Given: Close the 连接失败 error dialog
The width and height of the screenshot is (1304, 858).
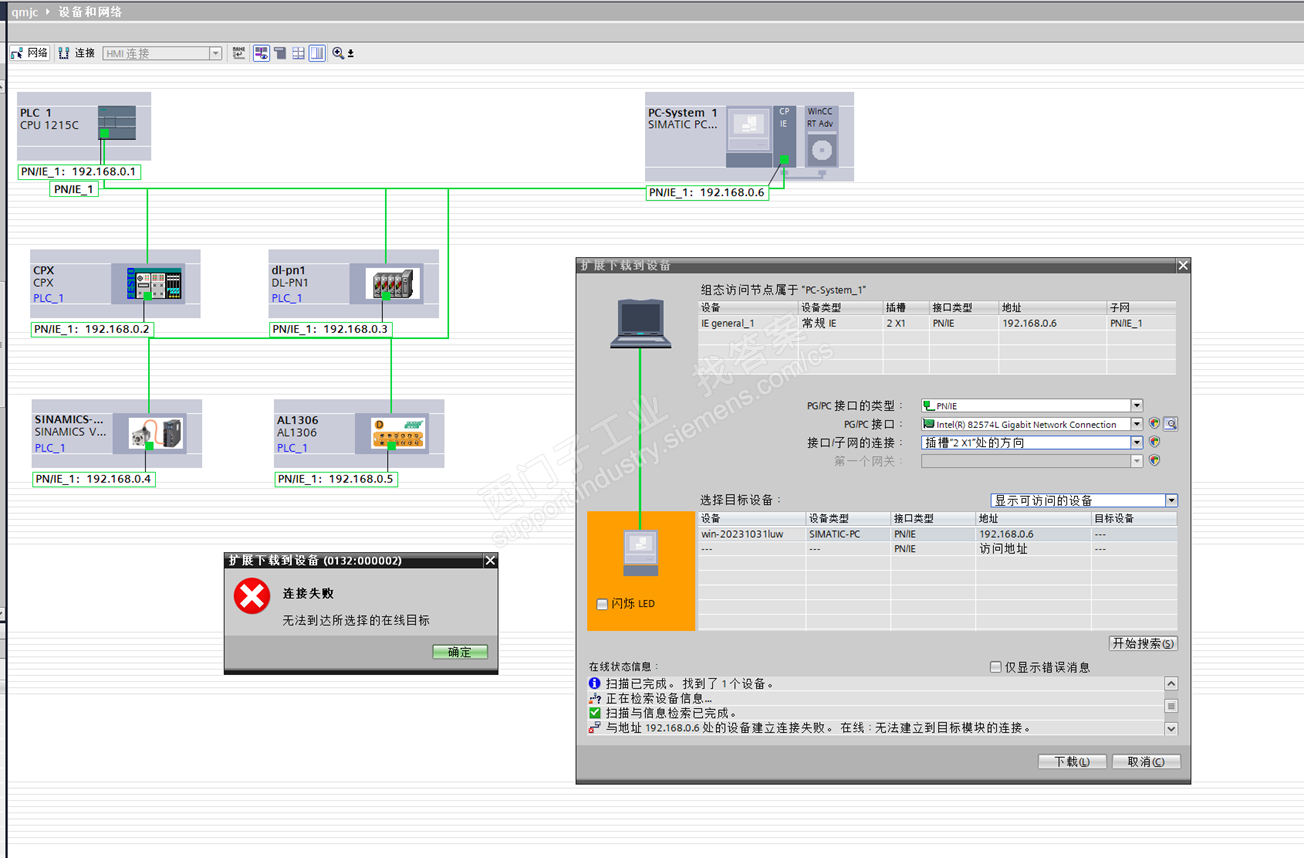Looking at the screenshot, I should click(x=490, y=561).
